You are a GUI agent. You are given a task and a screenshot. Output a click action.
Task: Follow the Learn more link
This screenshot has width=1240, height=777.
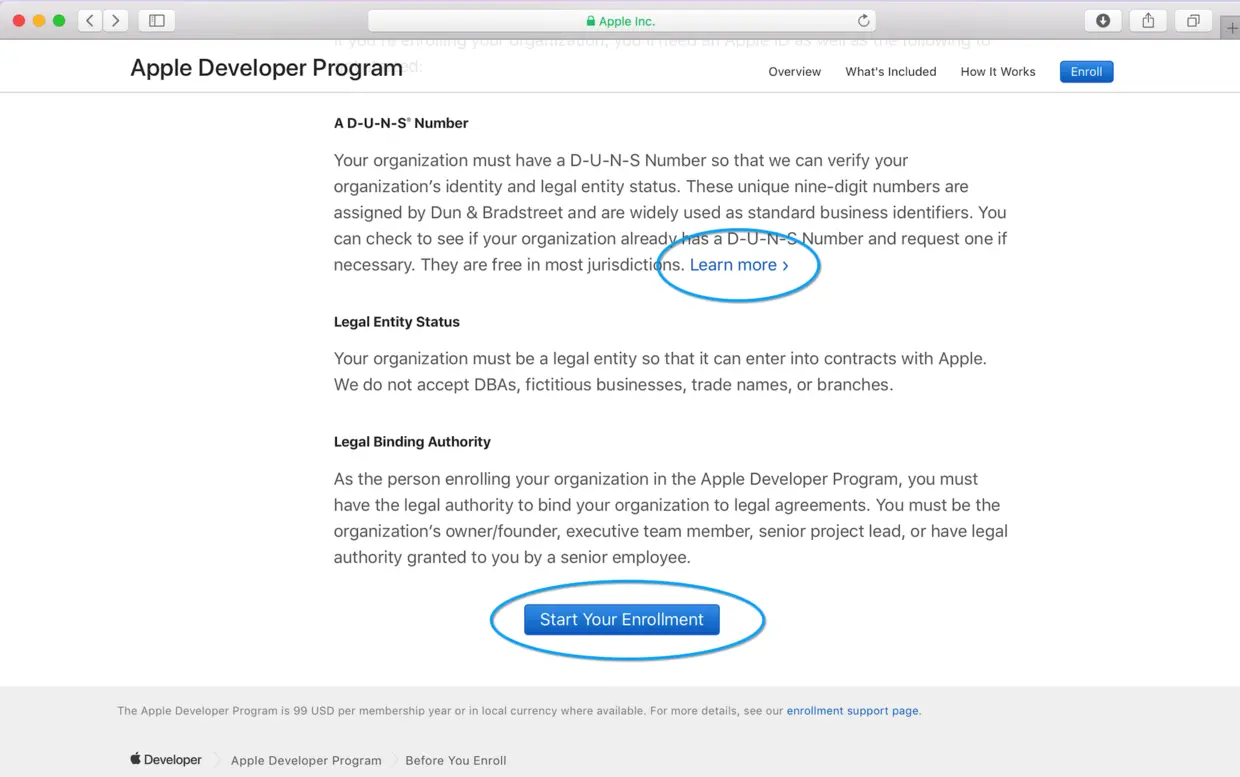[739, 265]
